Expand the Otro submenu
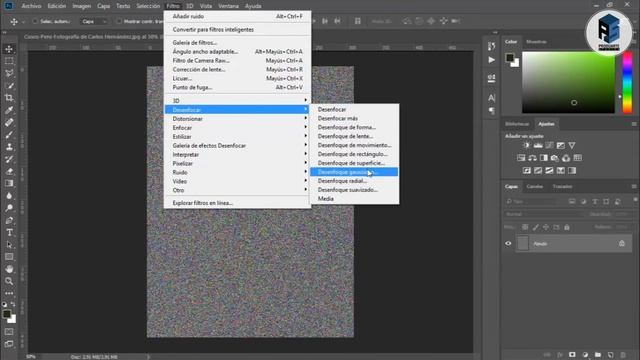 237,191
